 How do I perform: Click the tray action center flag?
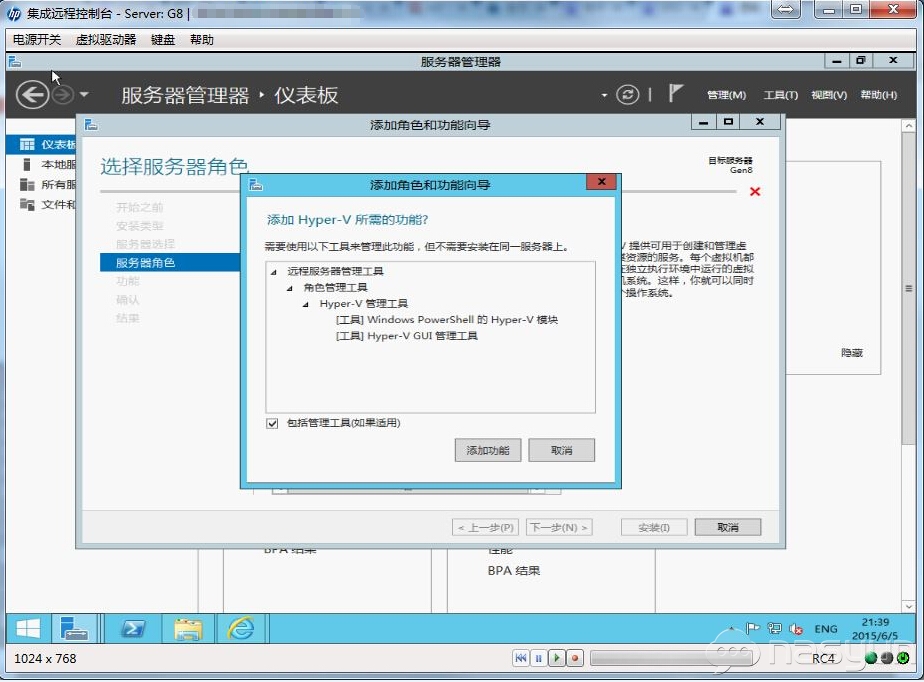753,628
